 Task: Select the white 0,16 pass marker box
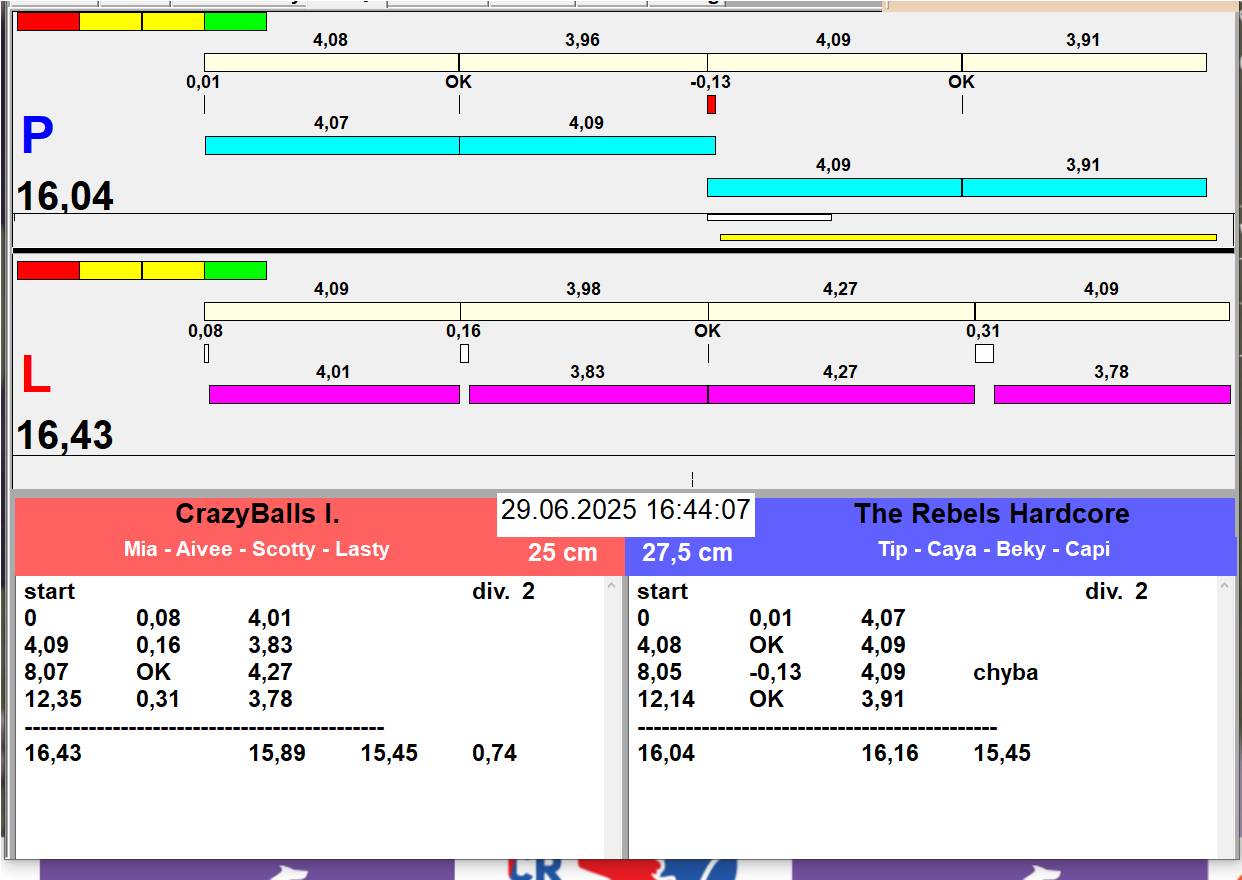click(x=464, y=353)
